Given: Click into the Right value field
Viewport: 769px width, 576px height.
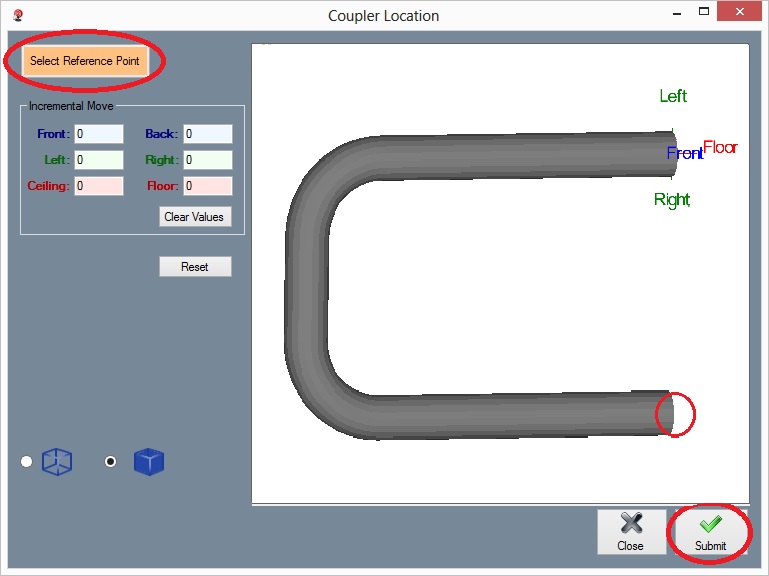Looking at the screenshot, I should [x=208, y=160].
